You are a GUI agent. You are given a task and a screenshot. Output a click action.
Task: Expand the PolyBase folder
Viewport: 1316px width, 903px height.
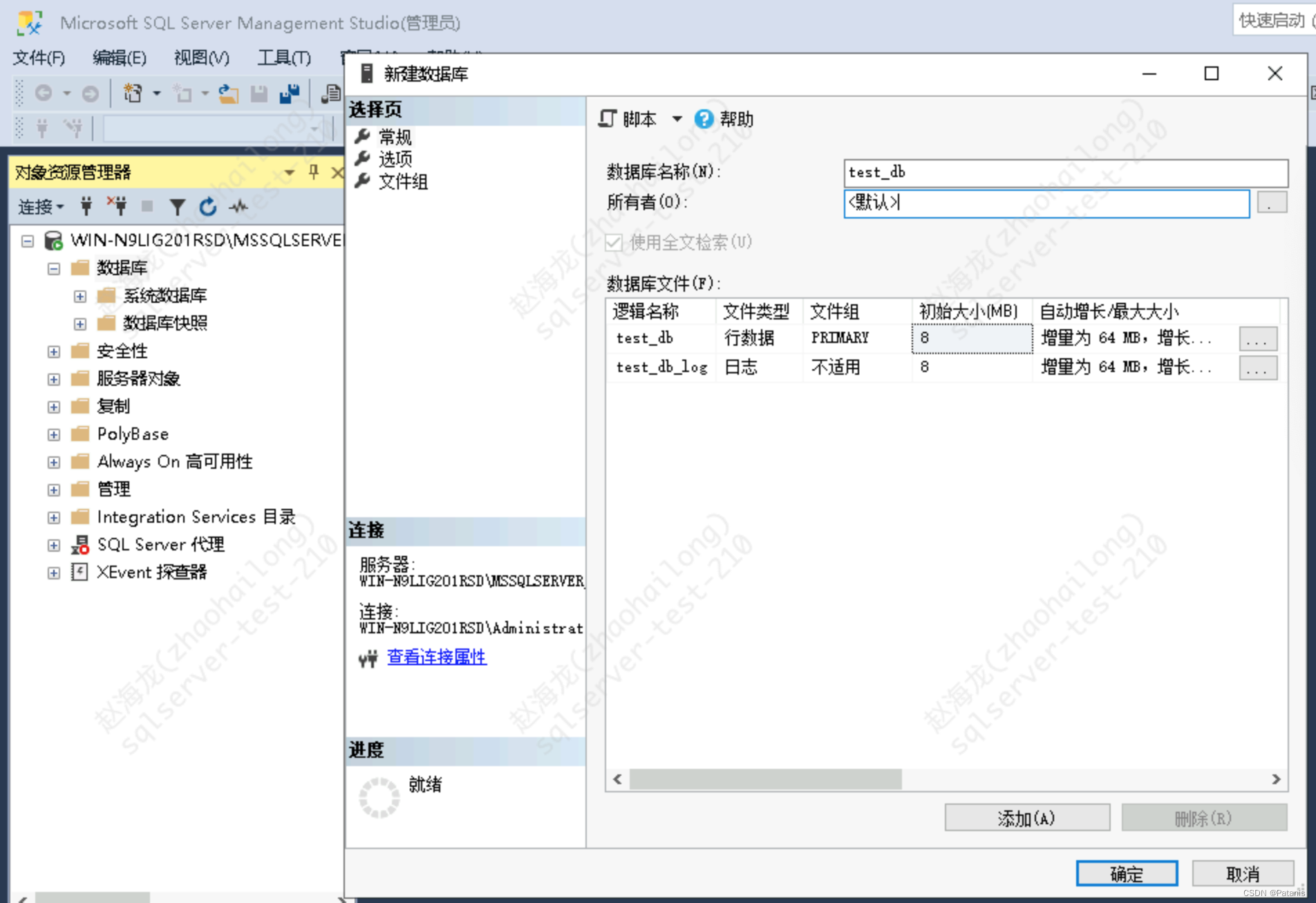pos(54,434)
